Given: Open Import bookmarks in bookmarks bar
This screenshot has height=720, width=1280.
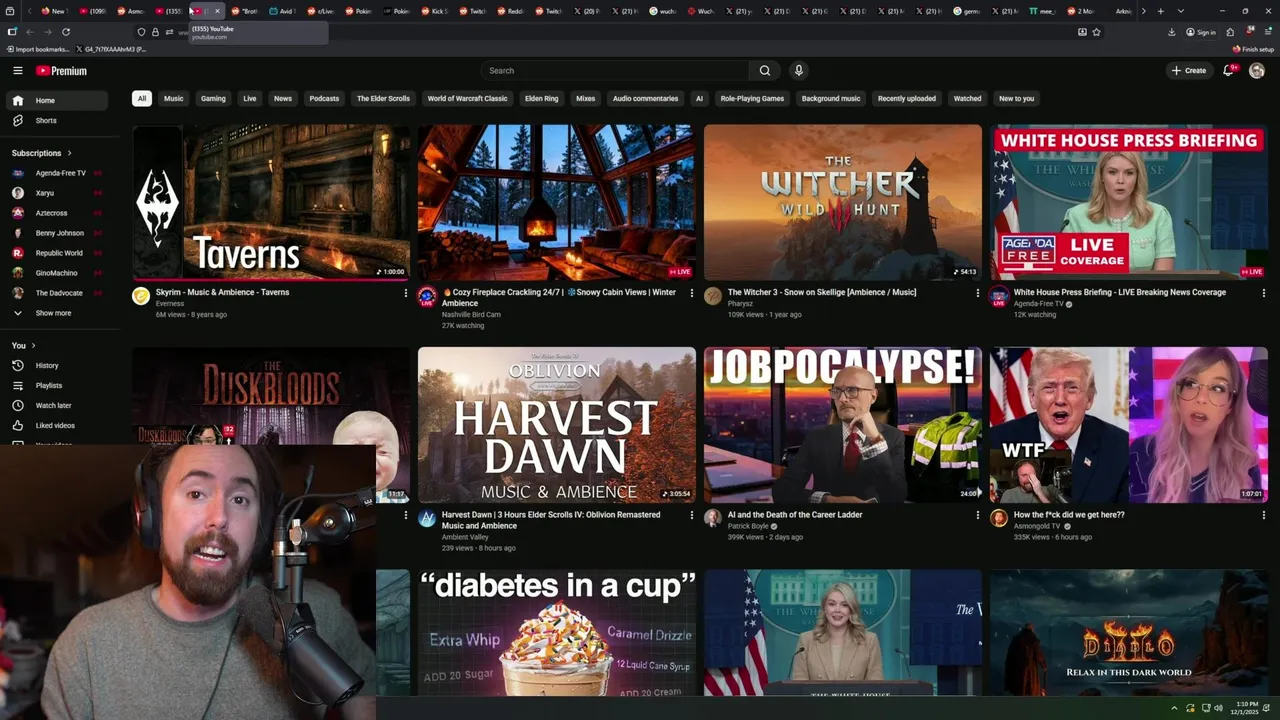Looking at the screenshot, I should (x=38, y=49).
